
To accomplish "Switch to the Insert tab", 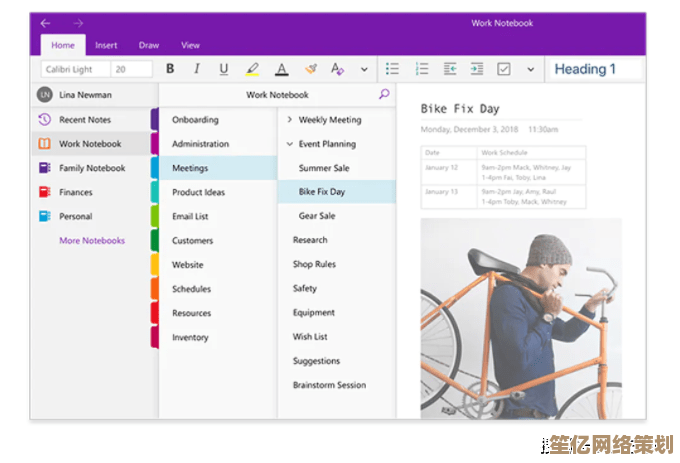I will 106,45.
